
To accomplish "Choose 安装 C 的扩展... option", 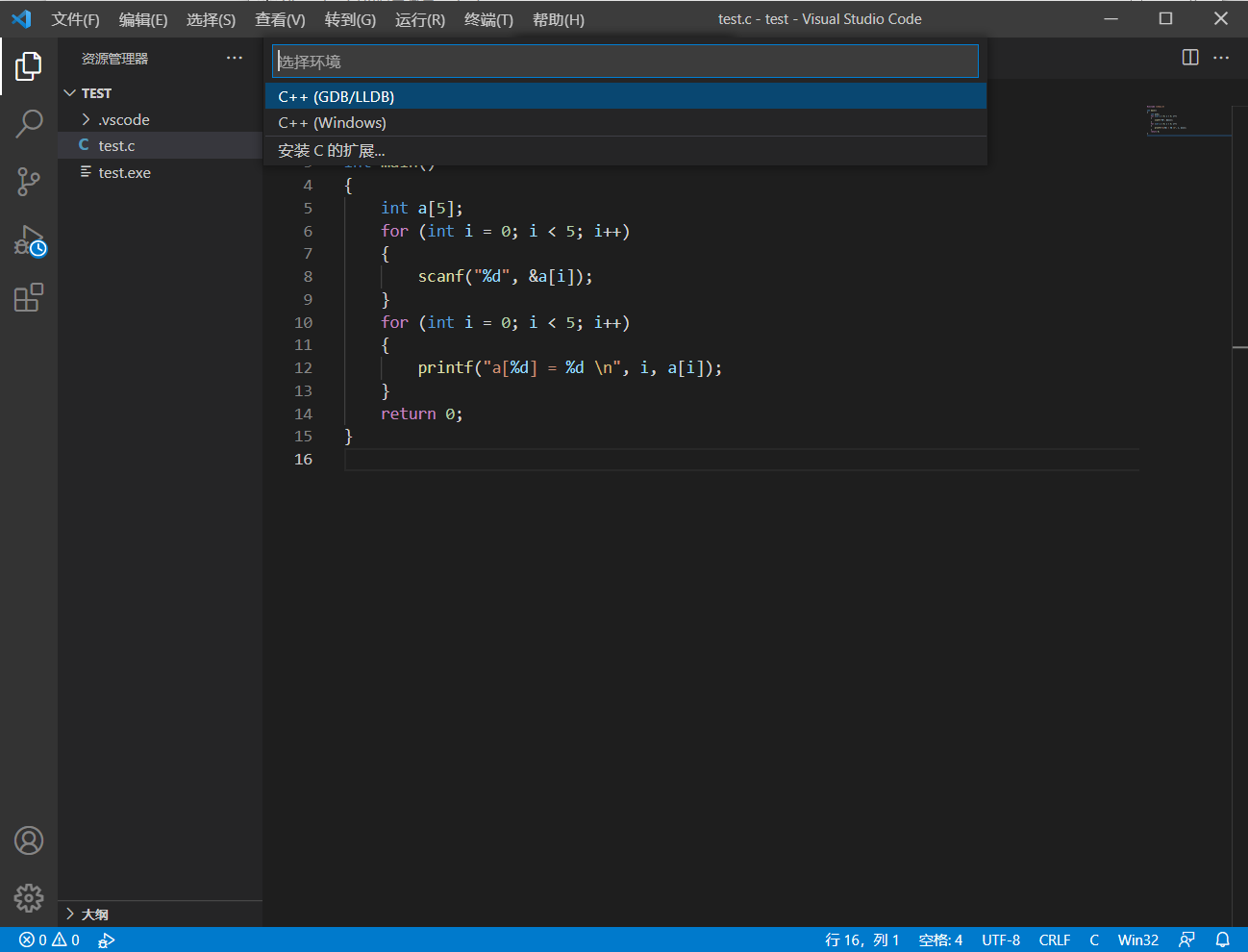I will coord(626,150).
